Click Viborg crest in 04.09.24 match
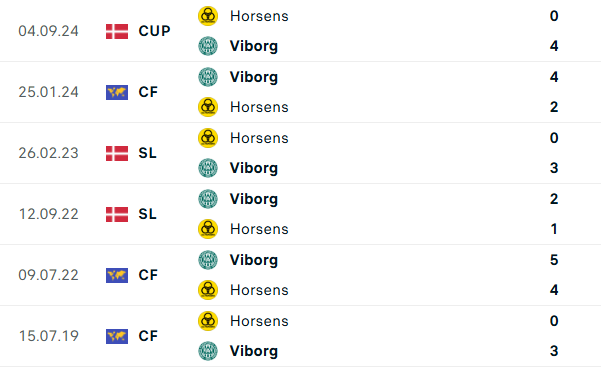Viewport: 601px width, 367px height. click(208, 46)
